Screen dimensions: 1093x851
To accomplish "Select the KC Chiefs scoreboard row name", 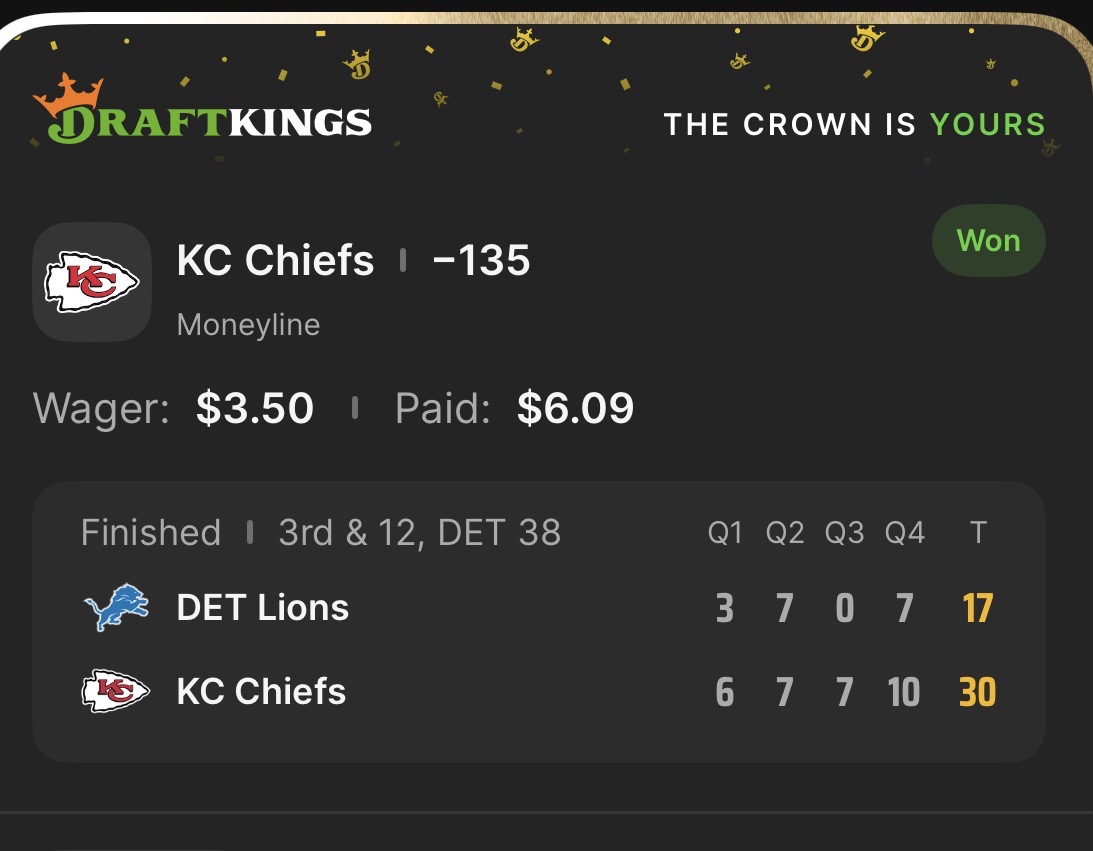I will 261,692.
